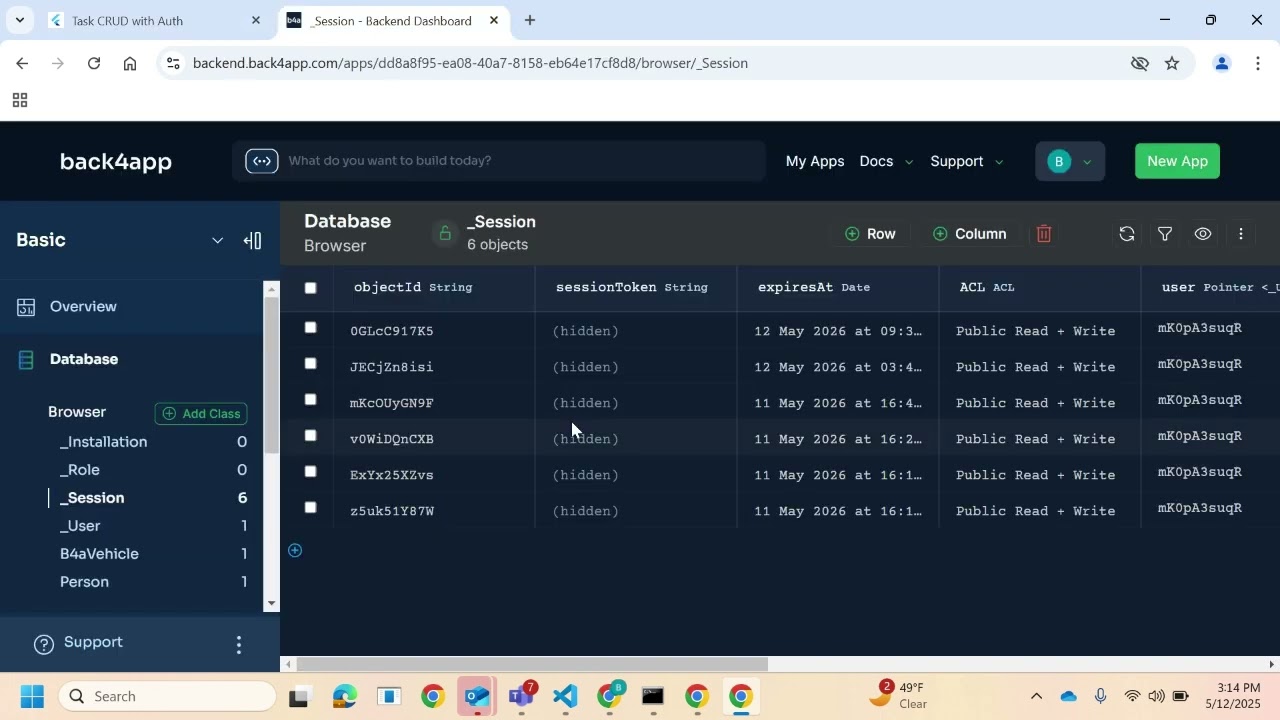
Task: Delete selected rows with the trash icon
Action: 1044,234
